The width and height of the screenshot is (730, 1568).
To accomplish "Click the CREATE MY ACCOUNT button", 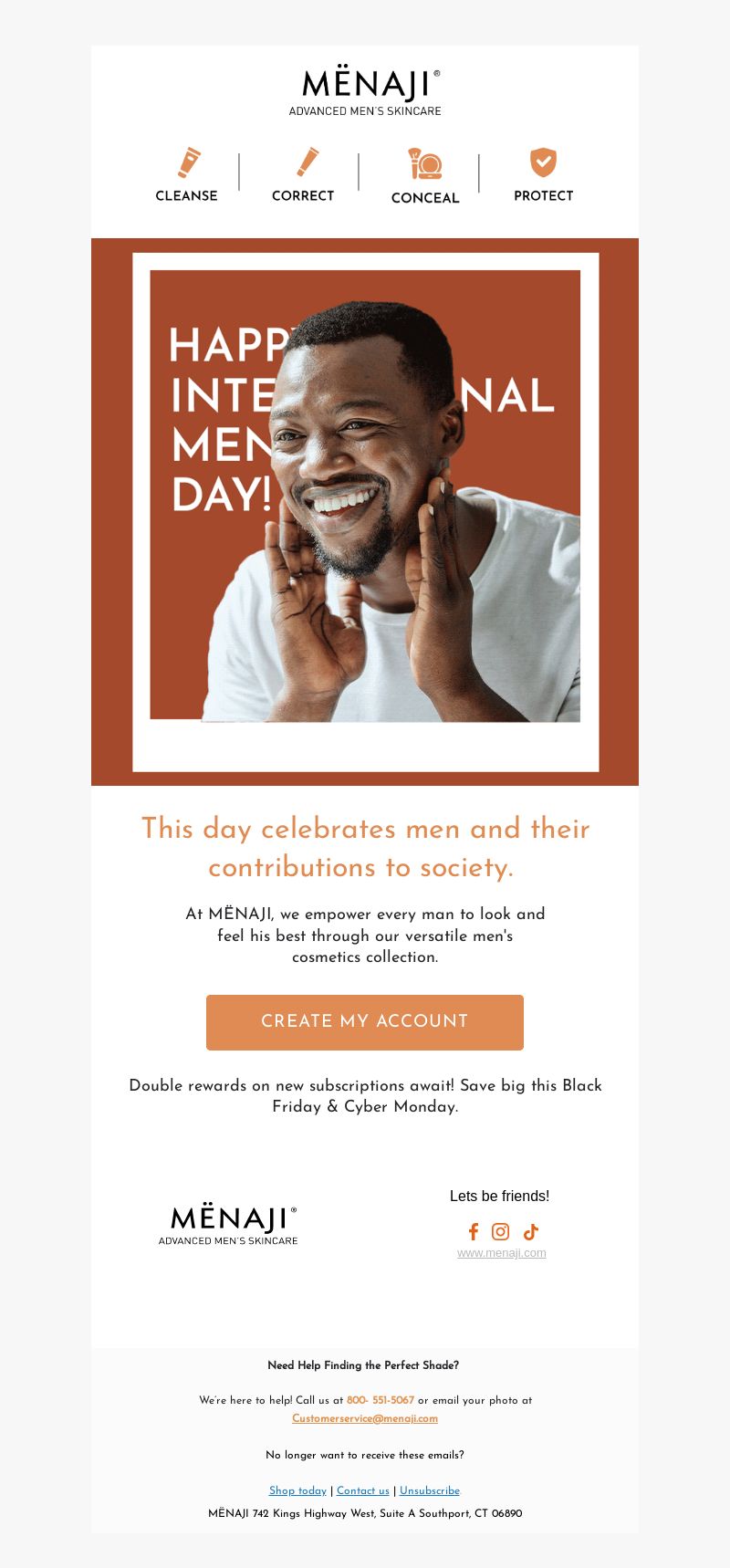I will coord(365,1022).
